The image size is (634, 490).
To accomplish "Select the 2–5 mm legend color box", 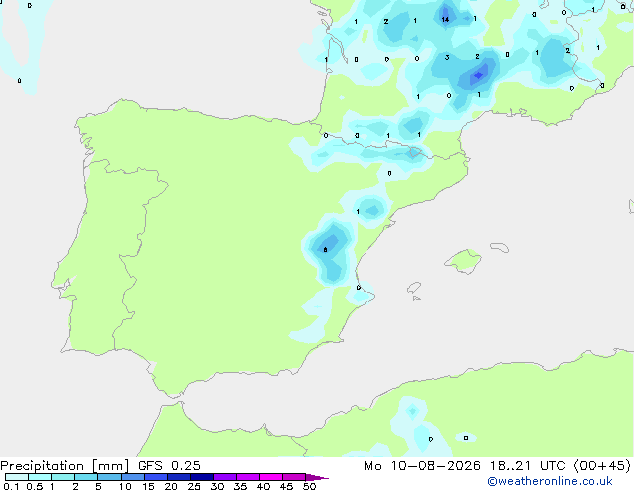I will 86,477.
